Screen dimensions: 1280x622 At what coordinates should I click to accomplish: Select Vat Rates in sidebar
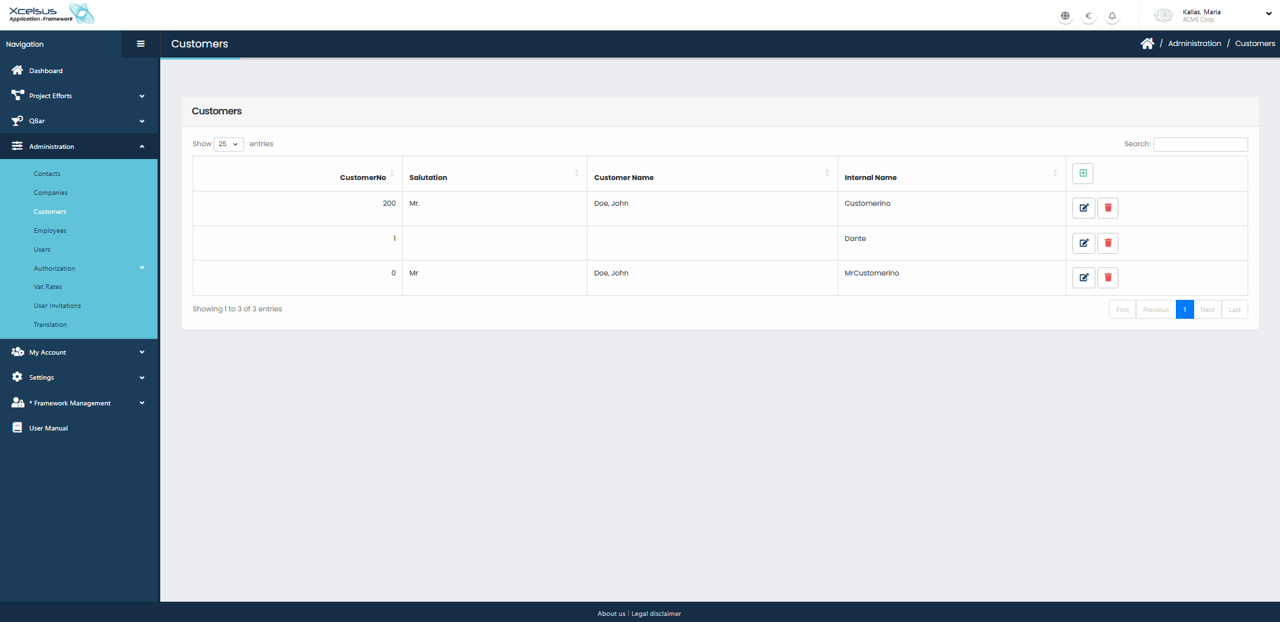tap(48, 287)
